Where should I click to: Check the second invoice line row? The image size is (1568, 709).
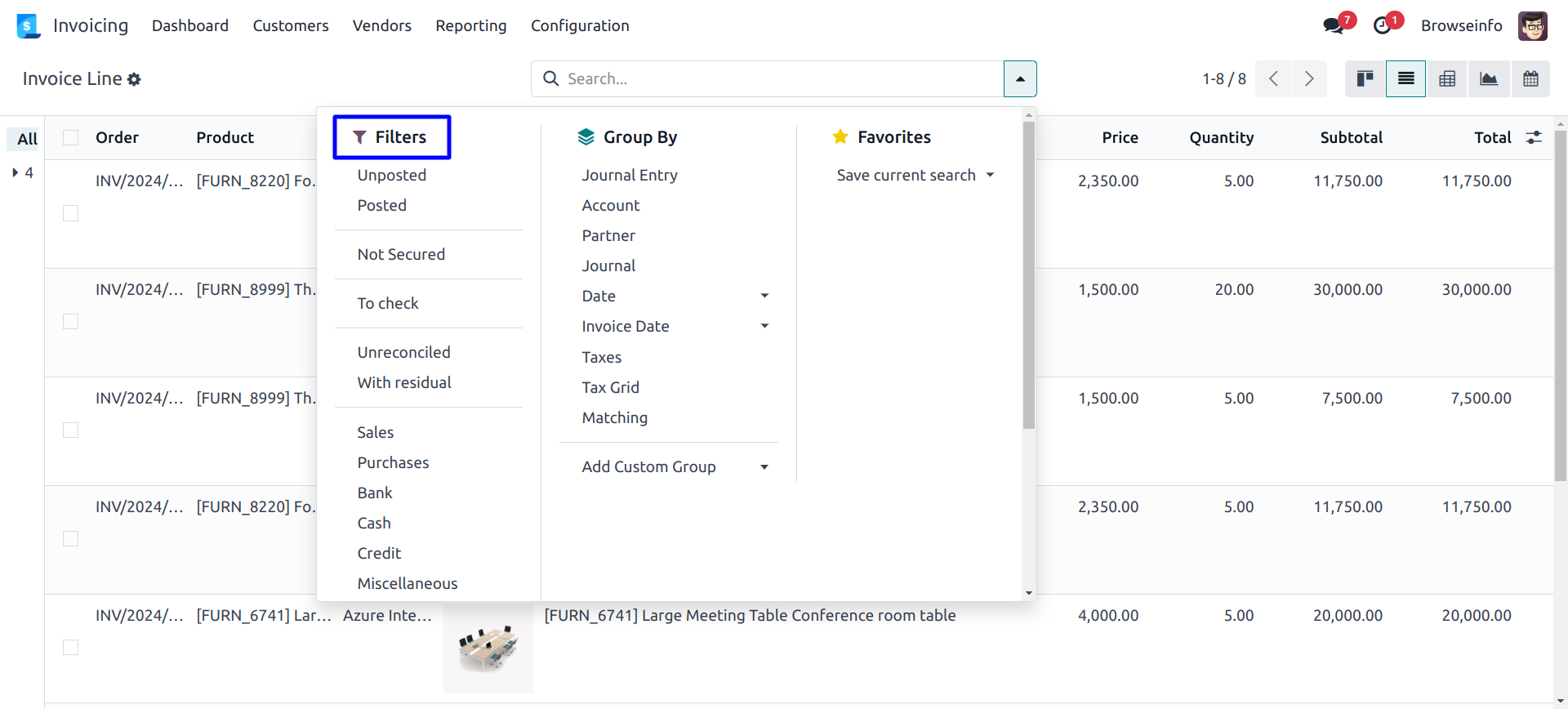(71, 322)
